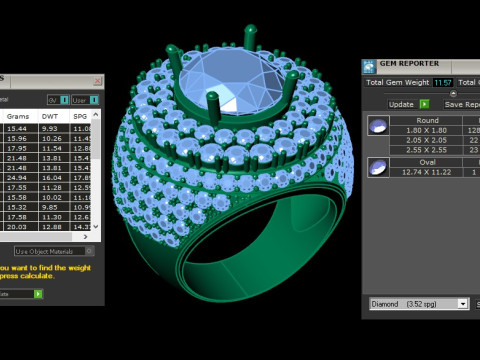480x360 pixels.
Task: Click the 15.96 grams cell
Action: (x=20, y=138)
